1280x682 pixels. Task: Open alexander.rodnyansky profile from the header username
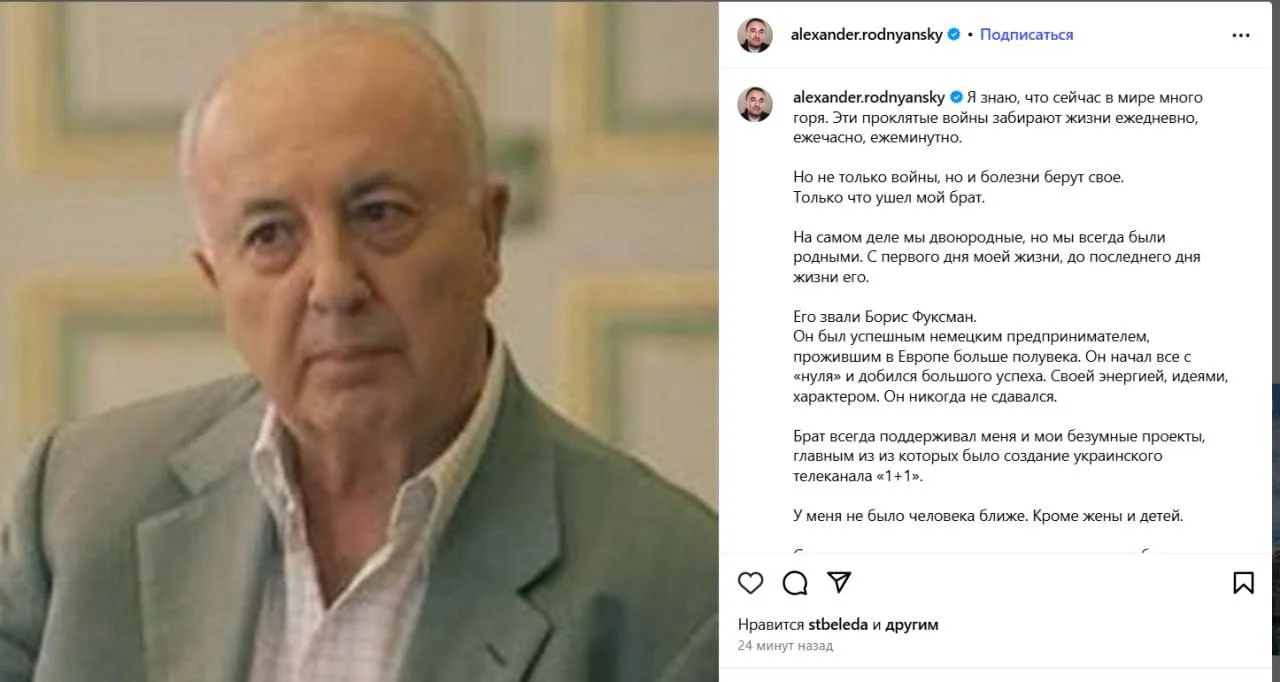pyautogui.click(x=868, y=34)
